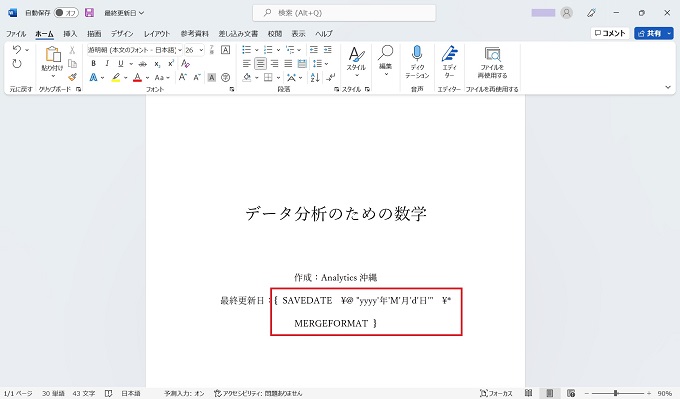The width and height of the screenshot is (680, 399).
Task: Show paragraph marks icon
Action: coord(331,78)
